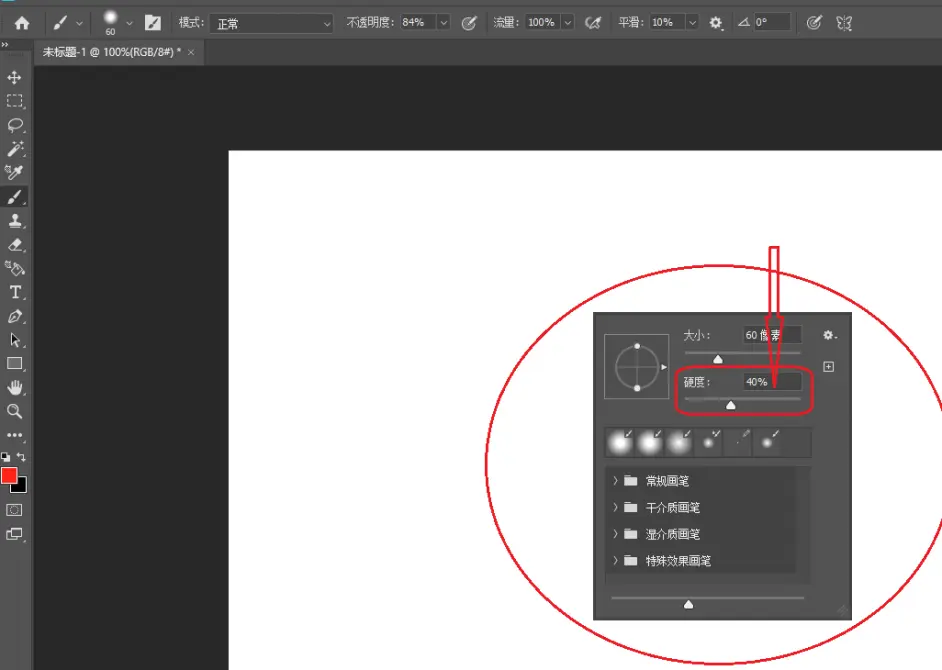942x670 pixels.
Task: Click the flow field showing 100%
Action: [x=542, y=23]
